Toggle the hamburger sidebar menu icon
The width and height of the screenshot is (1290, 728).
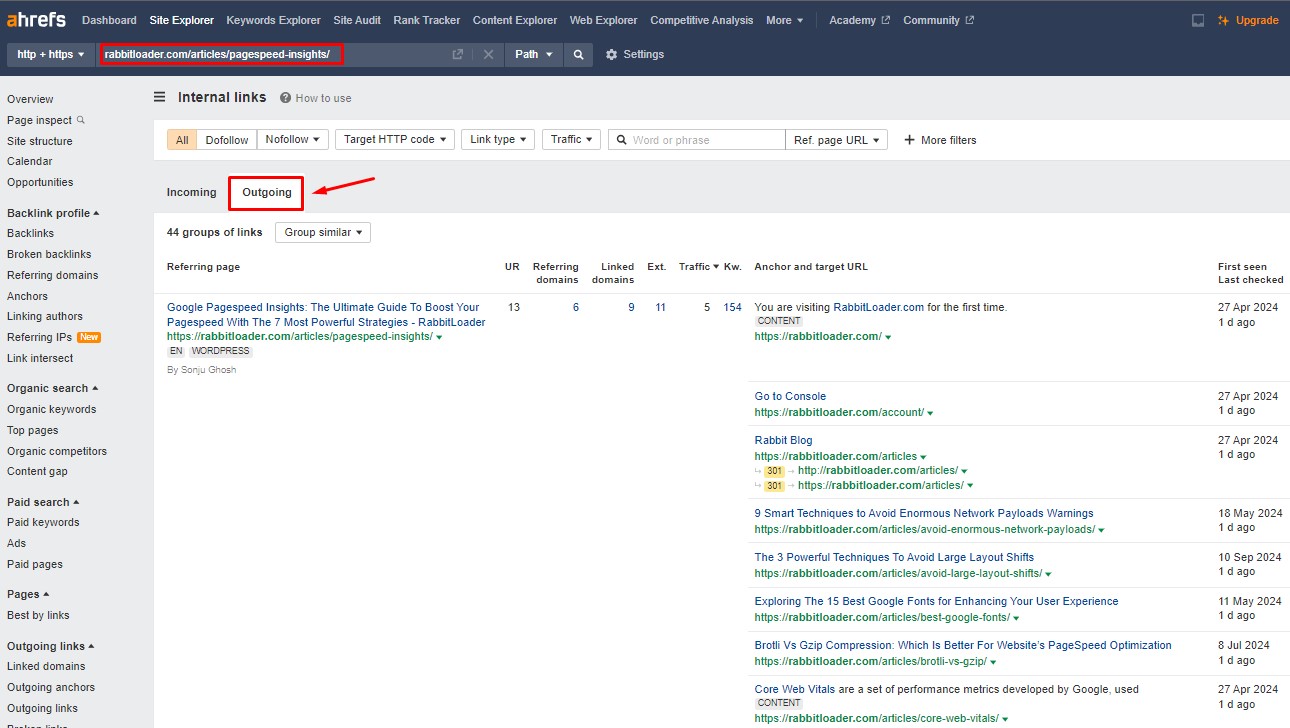[160, 97]
